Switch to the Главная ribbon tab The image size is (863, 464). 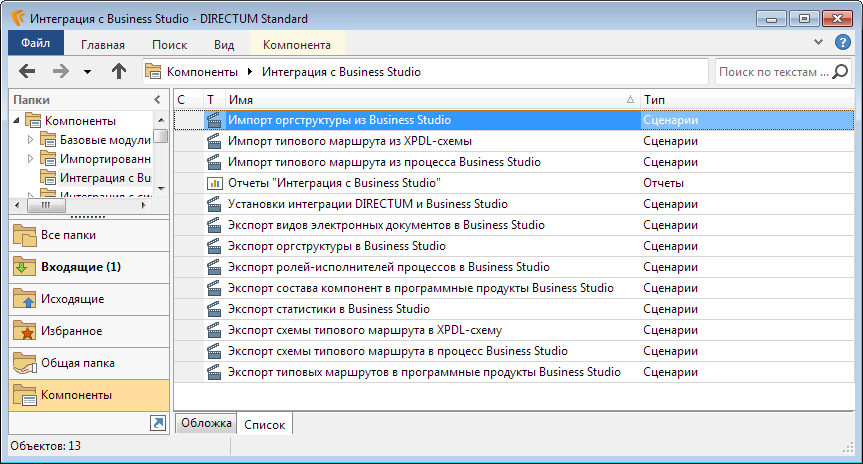(103, 45)
